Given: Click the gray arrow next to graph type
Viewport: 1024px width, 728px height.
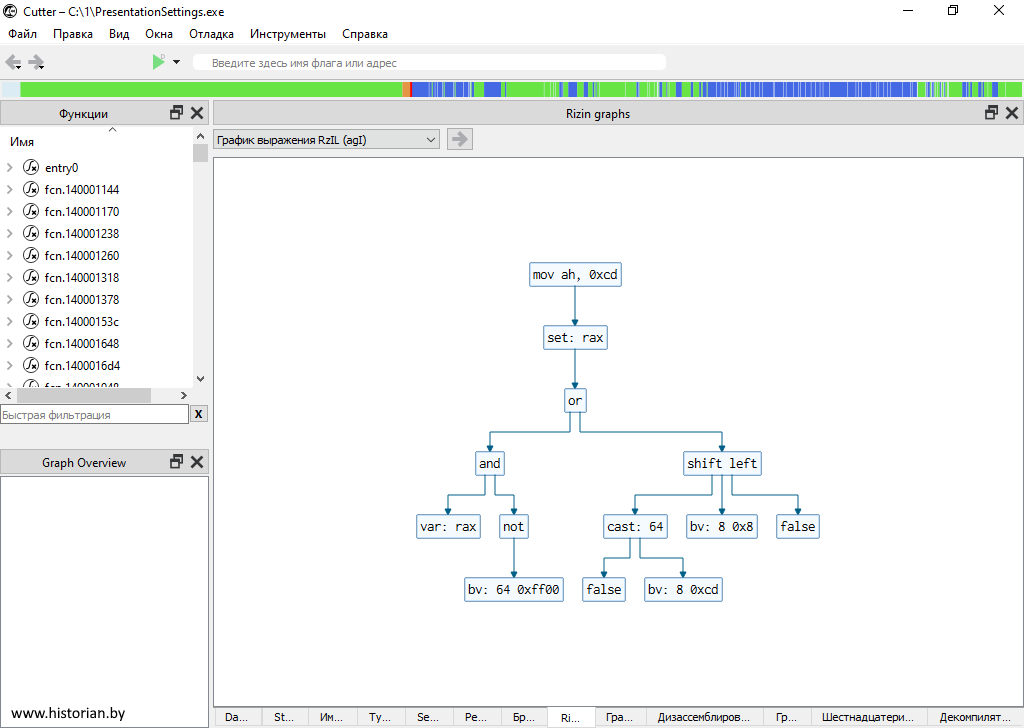Looking at the screenshot, I should point(460,139).
